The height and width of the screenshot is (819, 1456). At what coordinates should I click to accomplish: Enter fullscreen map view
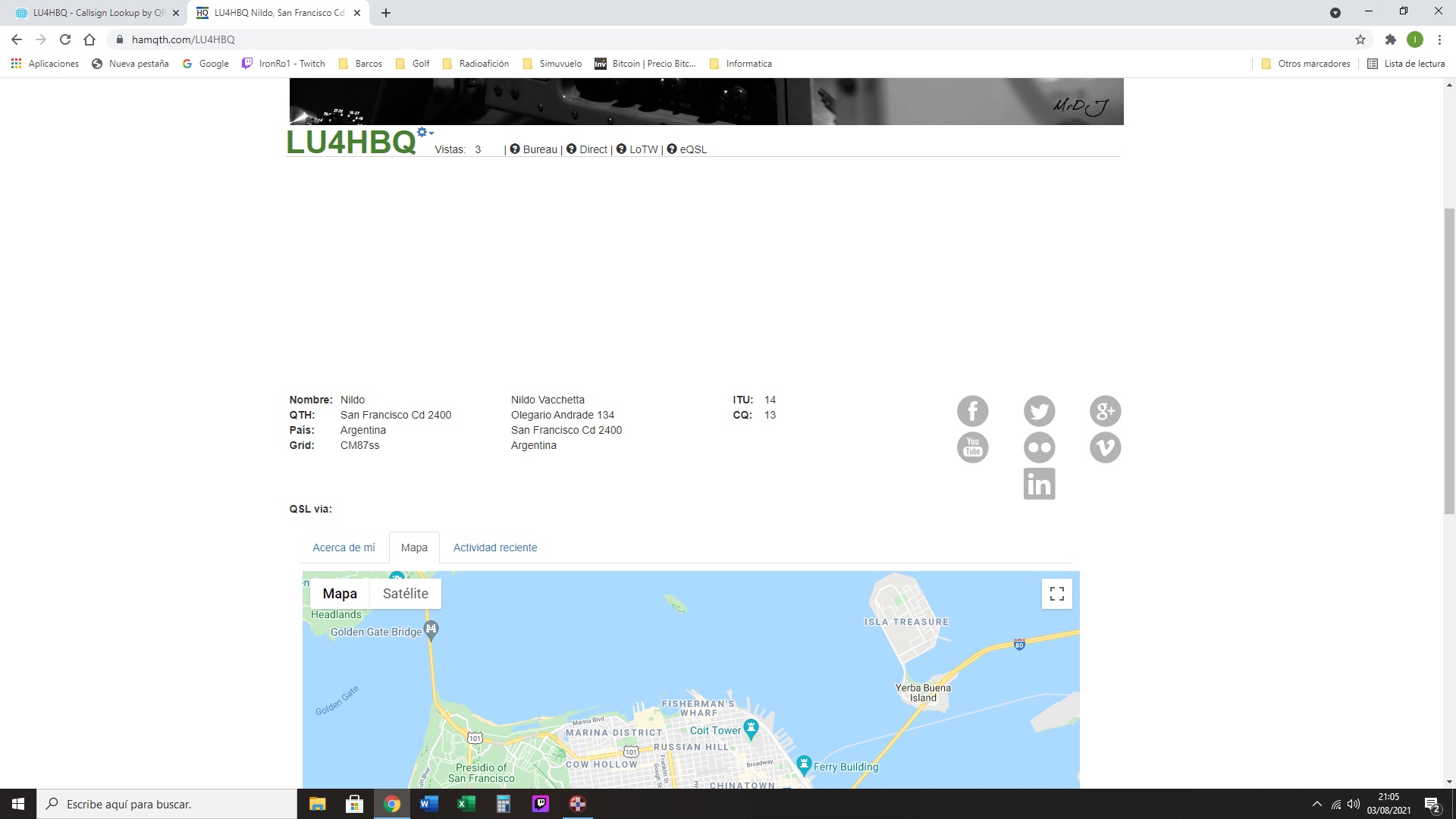pos(1056,594)
